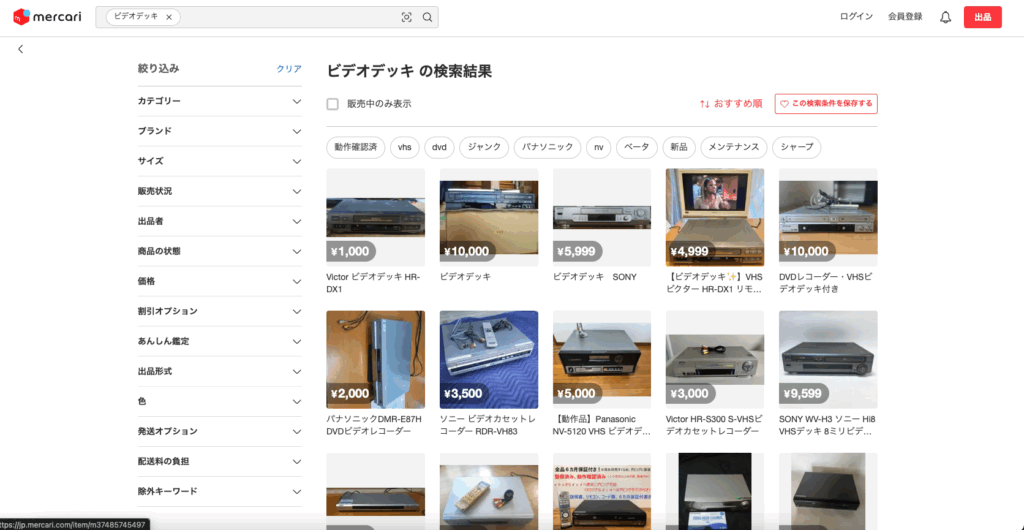1024x530 pixels.
Task: Select the シャープ keyword chip
Action: [x=797, y=148]
